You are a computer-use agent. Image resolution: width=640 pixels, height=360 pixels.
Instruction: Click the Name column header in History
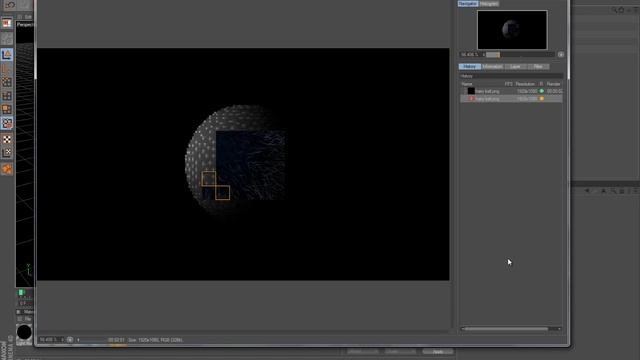467,84
